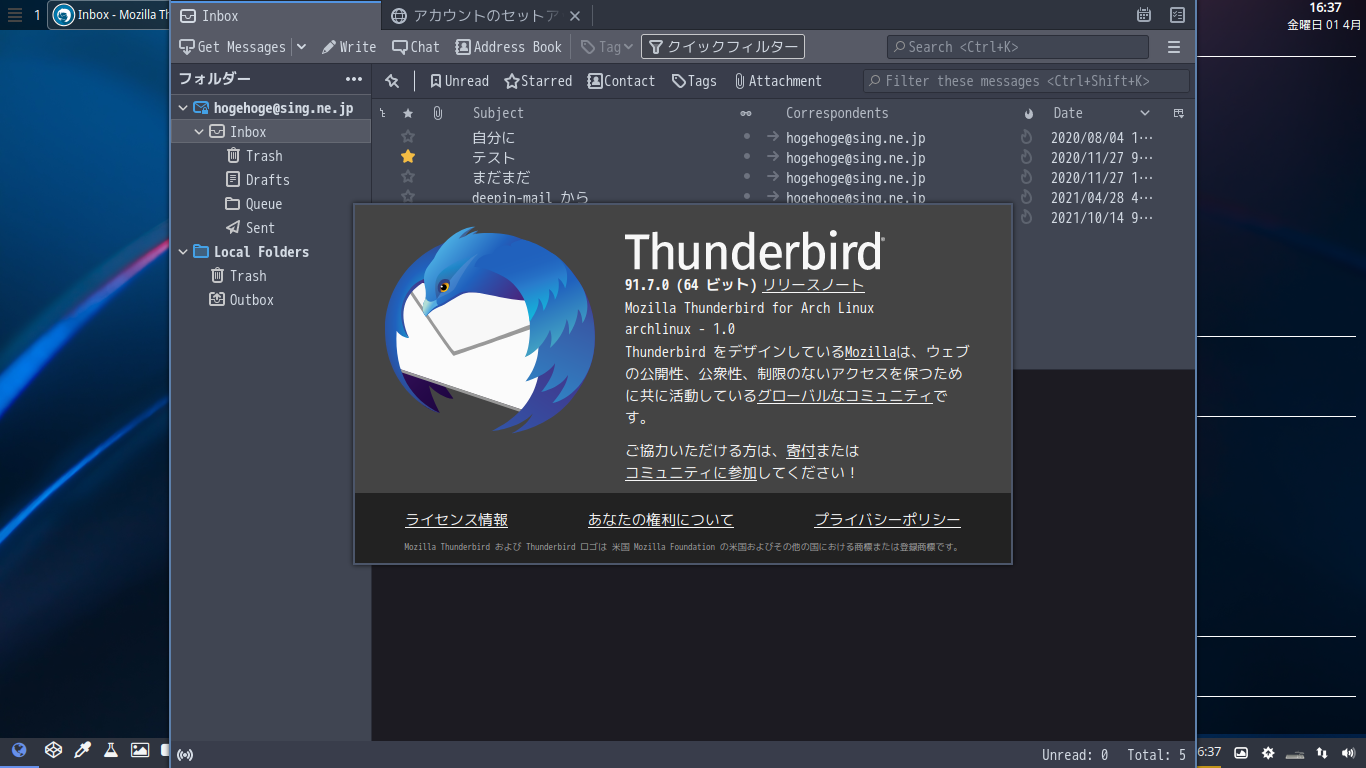Select the Inbox folder

coord(271,132)
